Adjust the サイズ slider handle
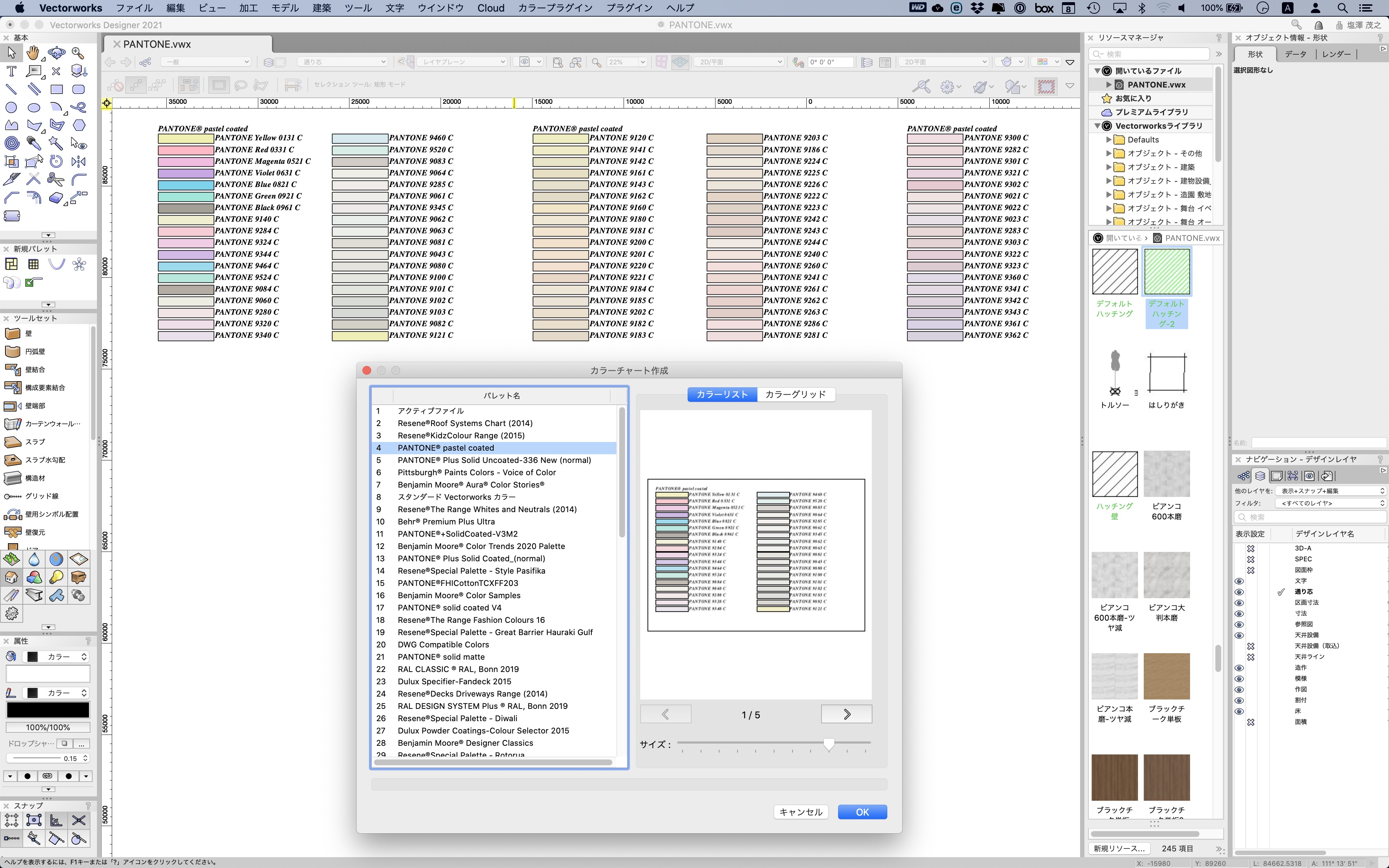 pos(828,744)
